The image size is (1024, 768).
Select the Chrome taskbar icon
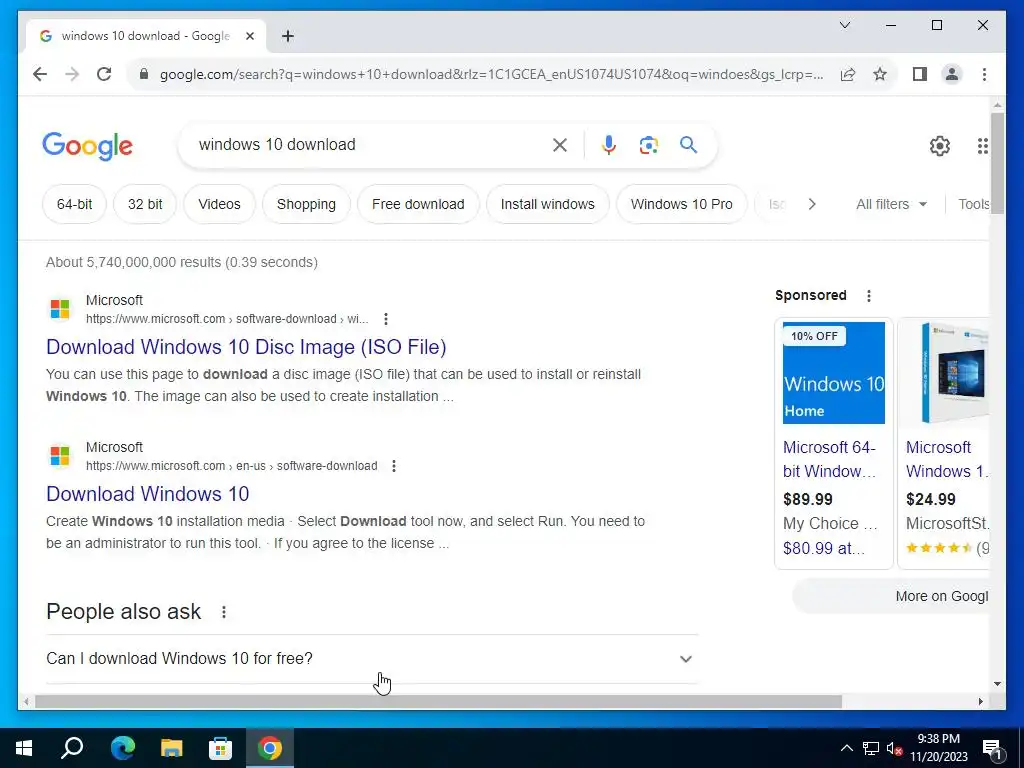click(x=269, y=748)
